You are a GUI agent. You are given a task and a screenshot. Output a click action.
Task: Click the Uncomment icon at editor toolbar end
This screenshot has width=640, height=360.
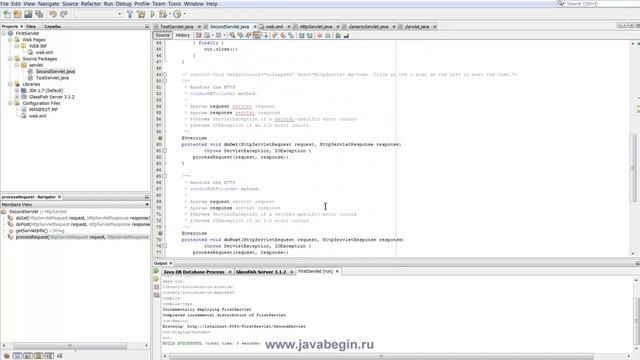[x=346, y=36]
